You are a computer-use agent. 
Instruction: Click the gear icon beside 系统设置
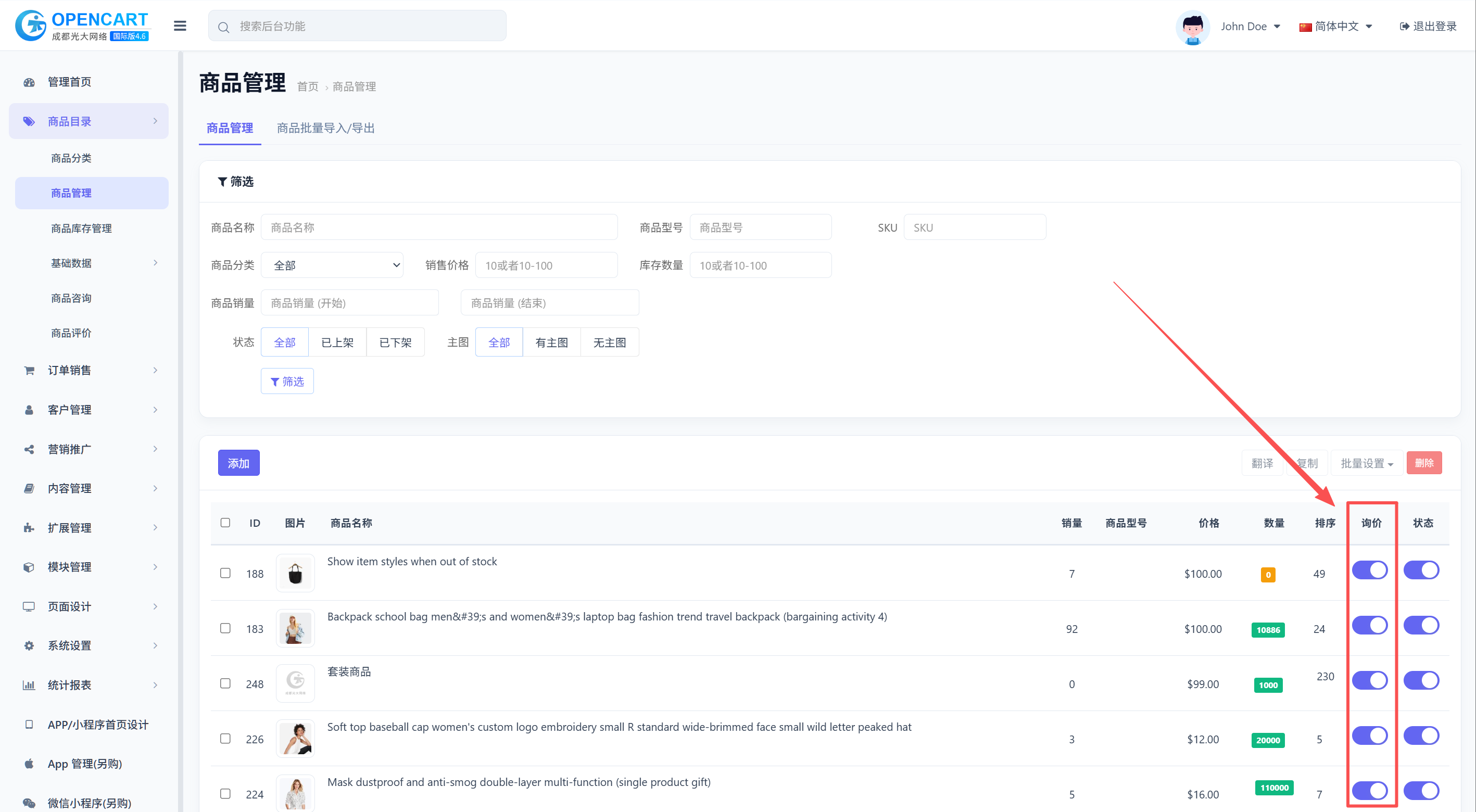[x=29, y=646]
